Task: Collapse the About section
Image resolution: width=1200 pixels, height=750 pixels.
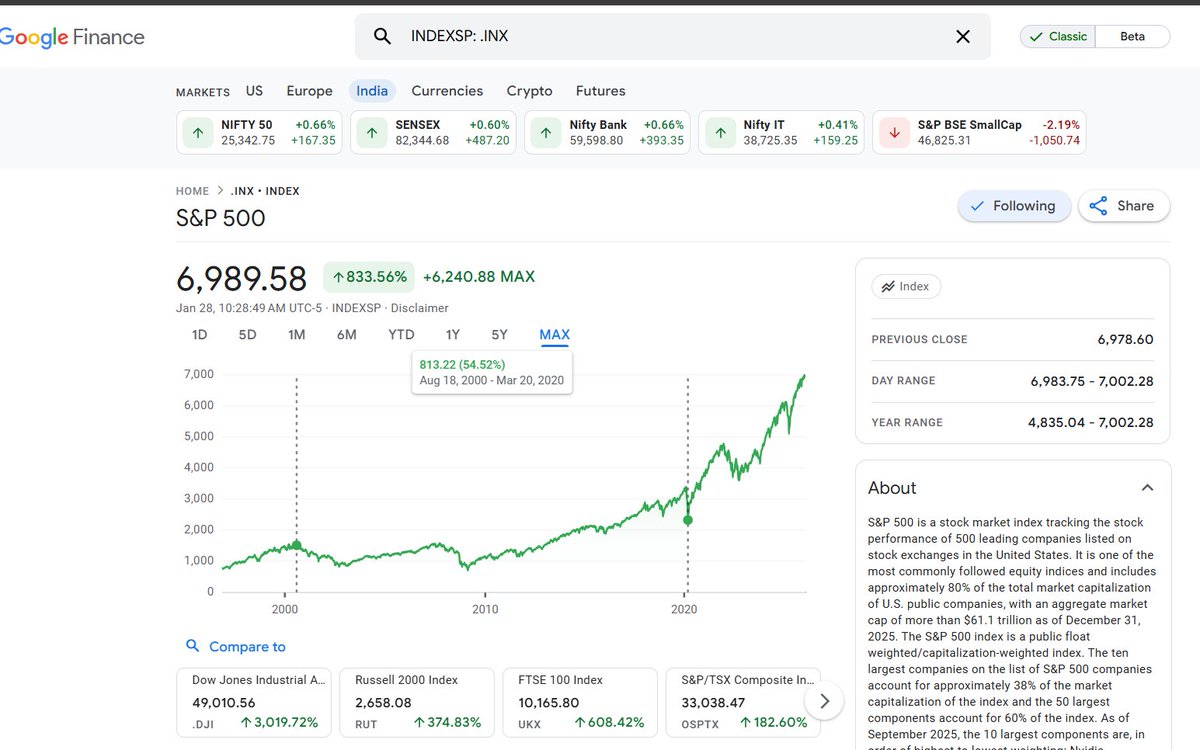Action: pos(1147,487)
